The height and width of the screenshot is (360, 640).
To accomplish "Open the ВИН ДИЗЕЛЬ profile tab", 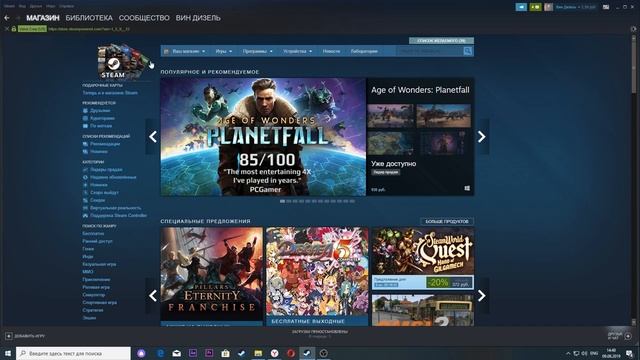I will pyautogui.click(x=198, y=18).
